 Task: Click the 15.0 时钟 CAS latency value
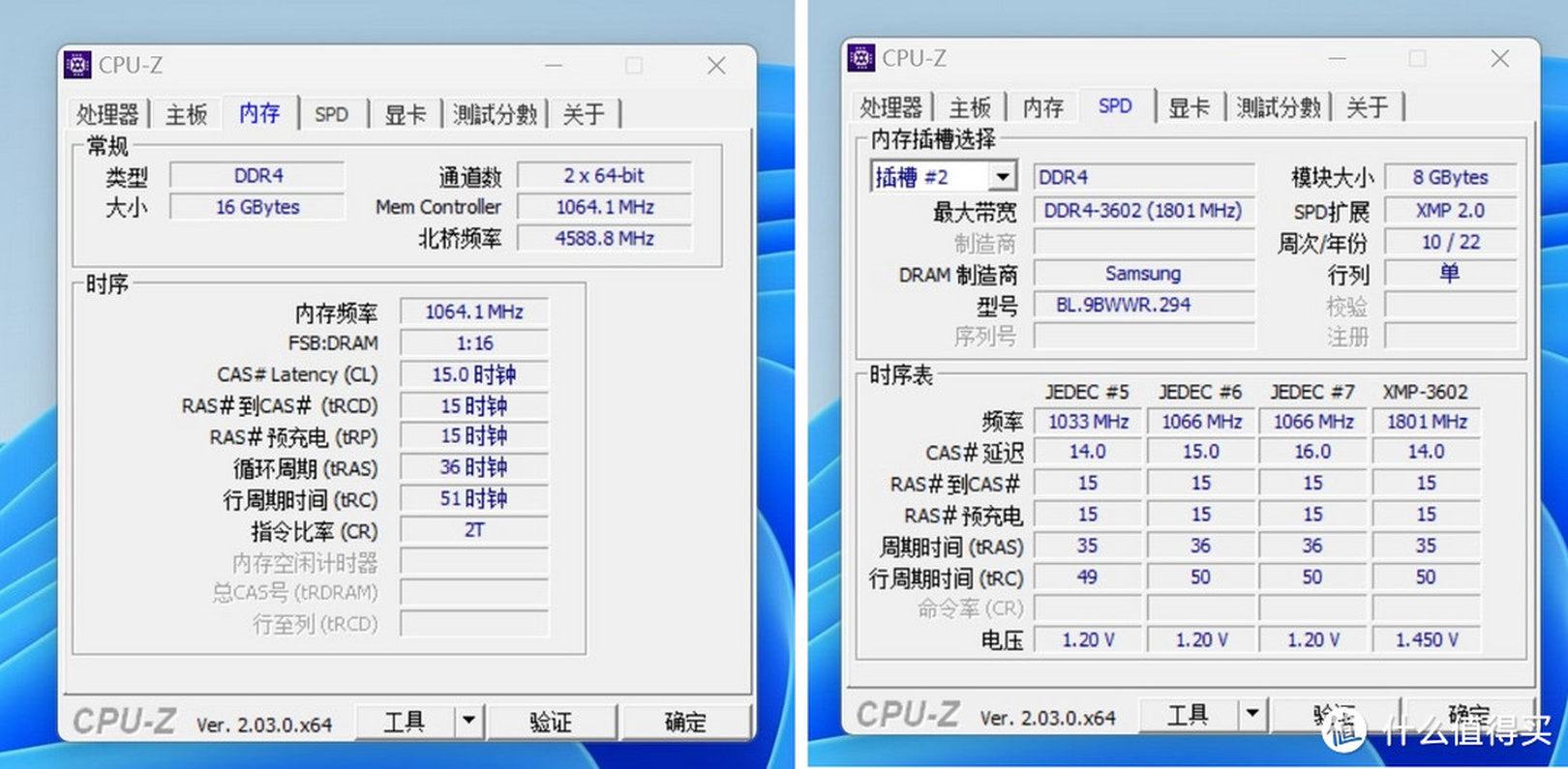pos(474,374)
